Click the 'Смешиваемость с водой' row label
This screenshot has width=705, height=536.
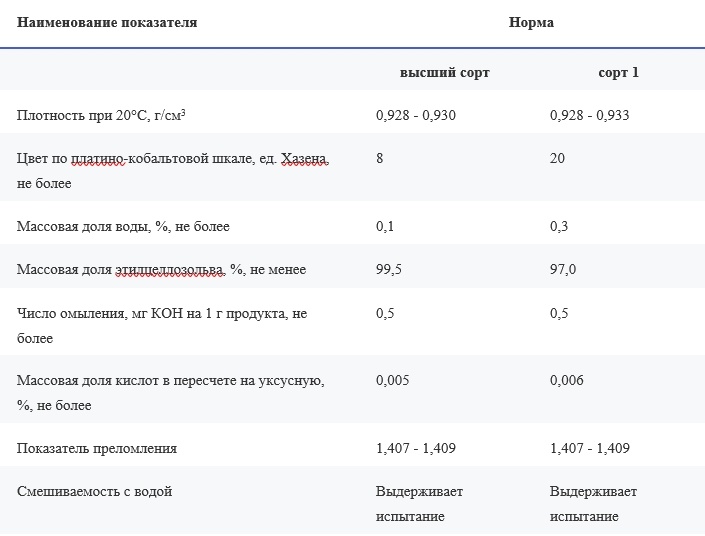pos(94,491)
